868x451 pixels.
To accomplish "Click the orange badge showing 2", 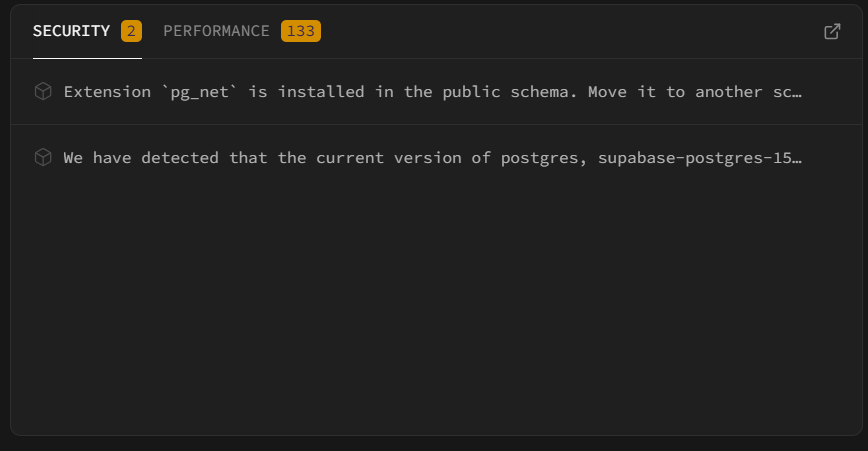I will tap(131, 31).
